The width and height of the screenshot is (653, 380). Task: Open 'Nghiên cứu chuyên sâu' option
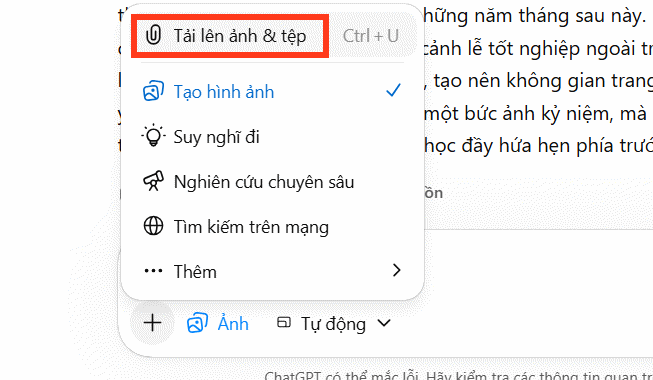273,182
